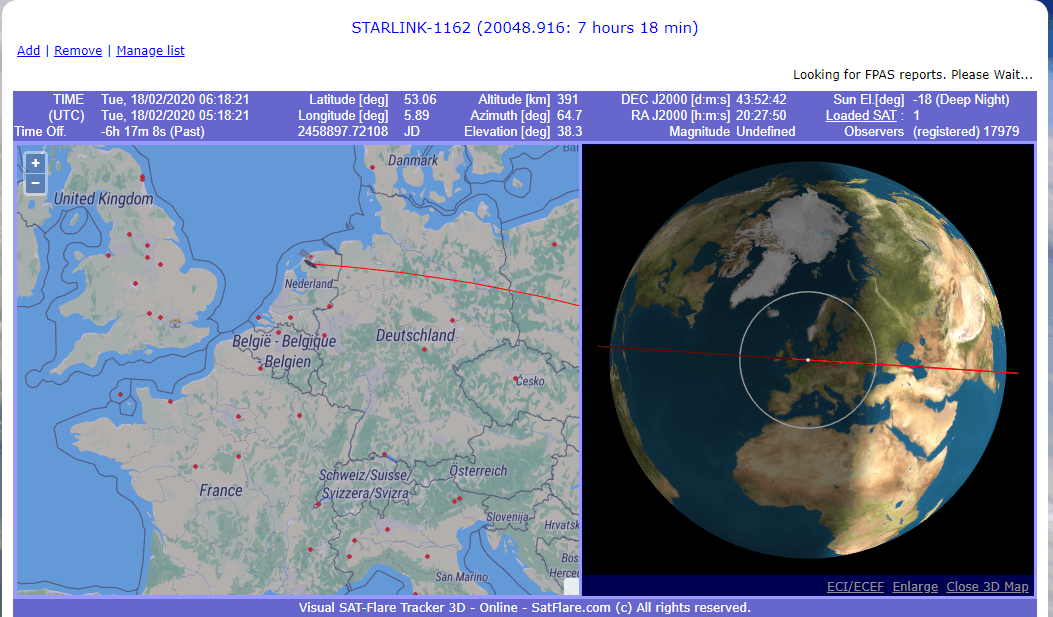Click the local time value 06:18:21
1053x617 pixels.
click(224, 99)
